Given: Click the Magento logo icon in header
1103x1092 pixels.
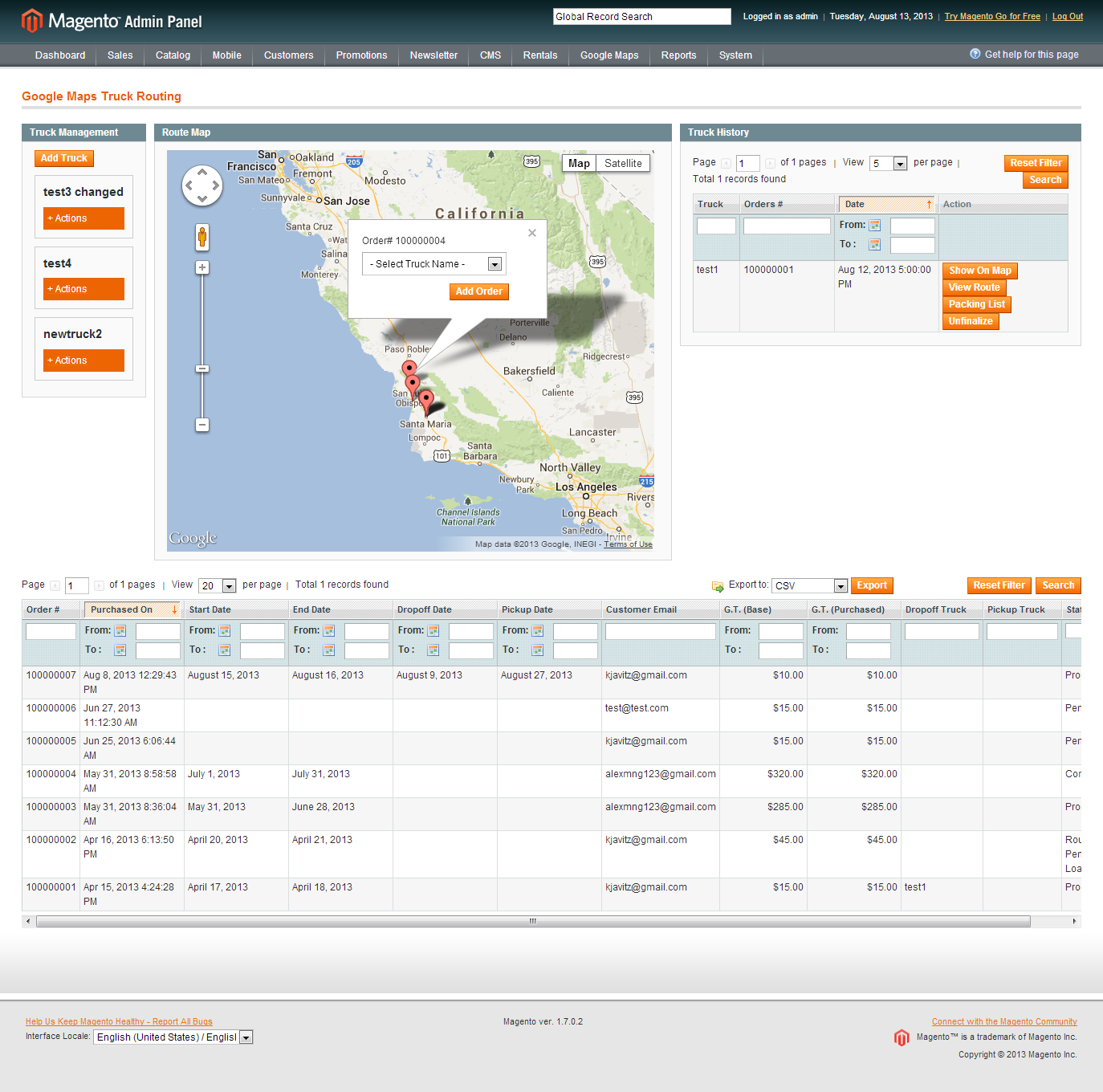Looking at the screenshot, I should coord(32,21).
